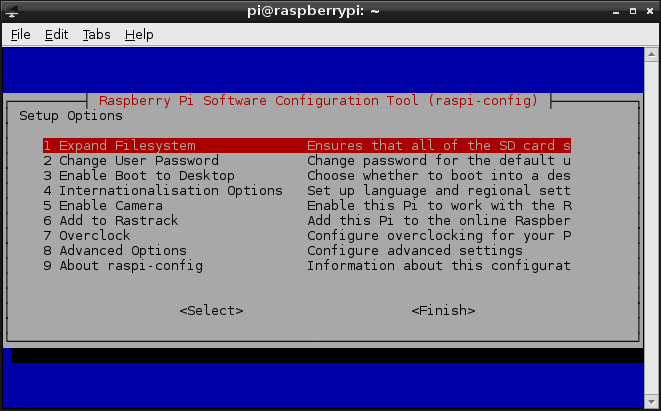Viewport: 661px width, 411px height.
Task: Select '6 Add to Rastrack' option
Action: tap(111, 220)
